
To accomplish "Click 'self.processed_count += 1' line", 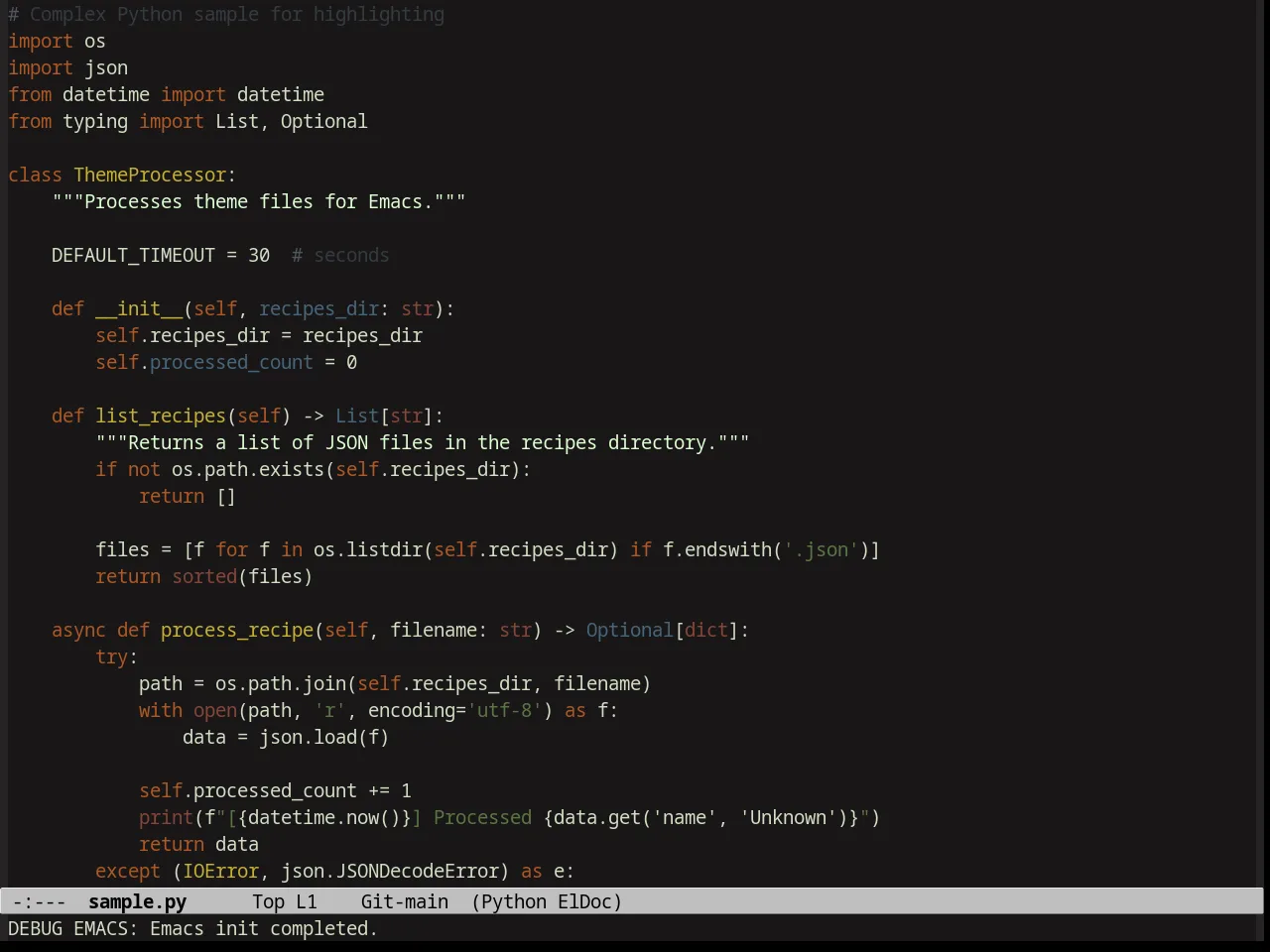I will point(275,790).
